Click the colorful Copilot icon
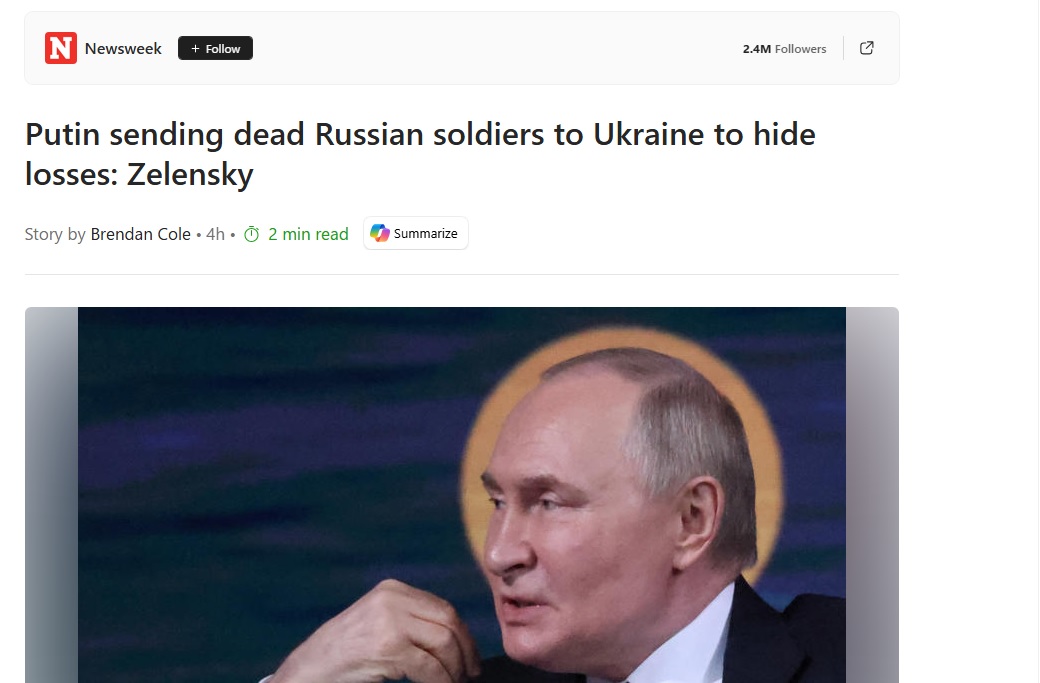The height and width of the screenshot is (683, 1040). (380, 233)
